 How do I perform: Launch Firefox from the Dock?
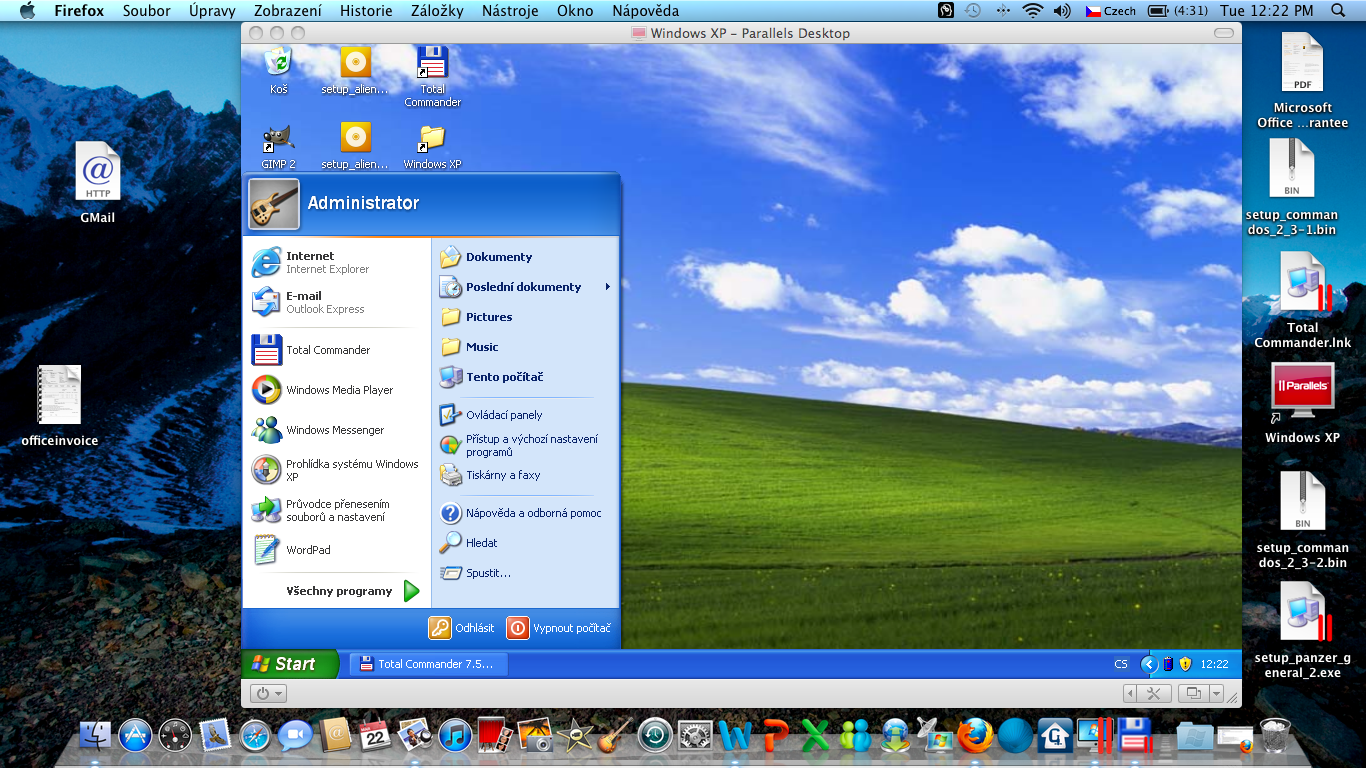(x=975, y=736)
